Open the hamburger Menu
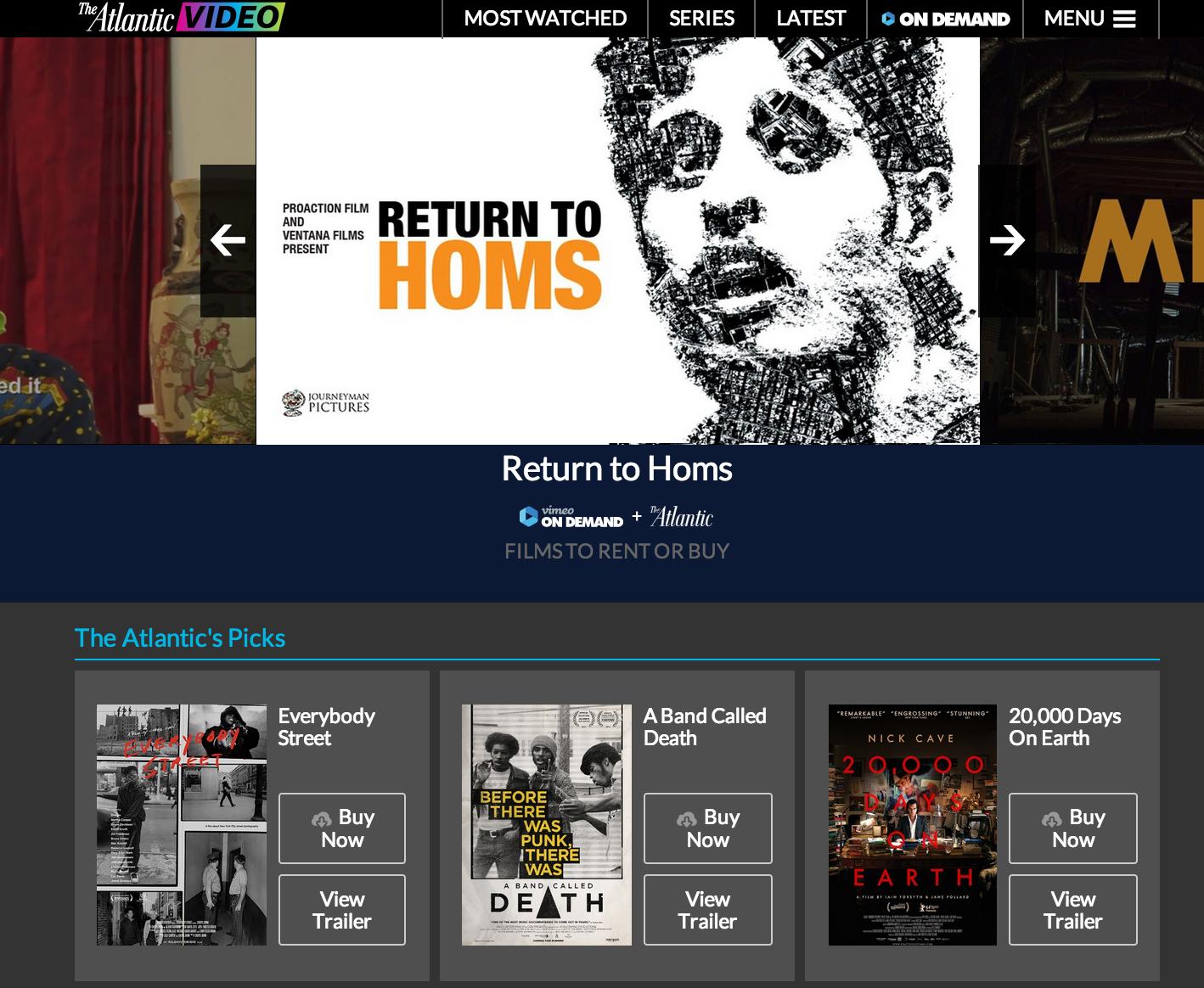Image resolution: width=1204 pixels, height=988 pixels. (1090, 19)
